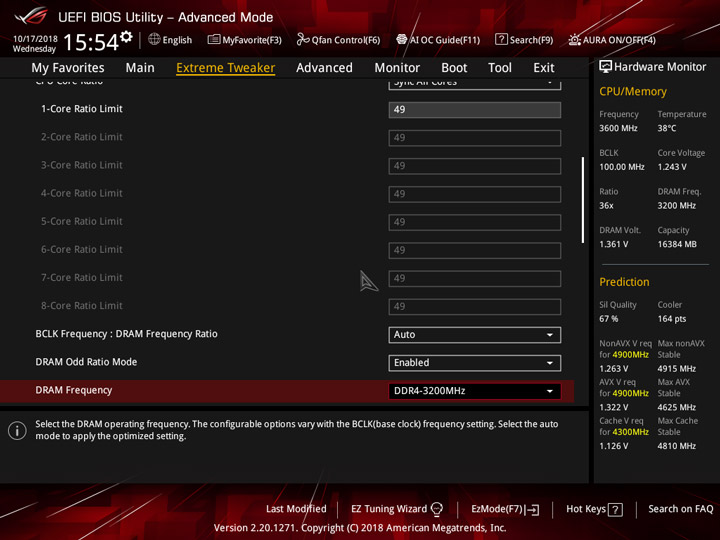Switch to My Favorites tab
This screenshot has width=720, height=540.
click(x=68, y=68)
